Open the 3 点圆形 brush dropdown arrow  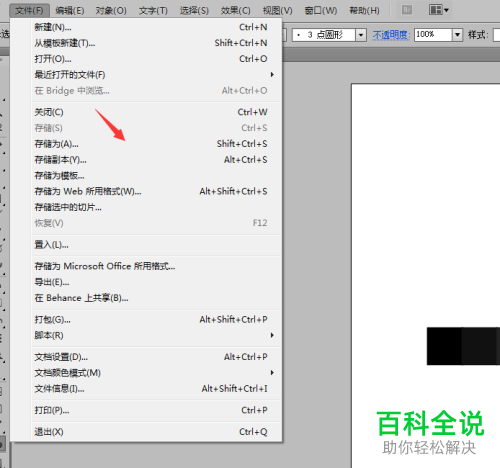click(x=361, y=35)
